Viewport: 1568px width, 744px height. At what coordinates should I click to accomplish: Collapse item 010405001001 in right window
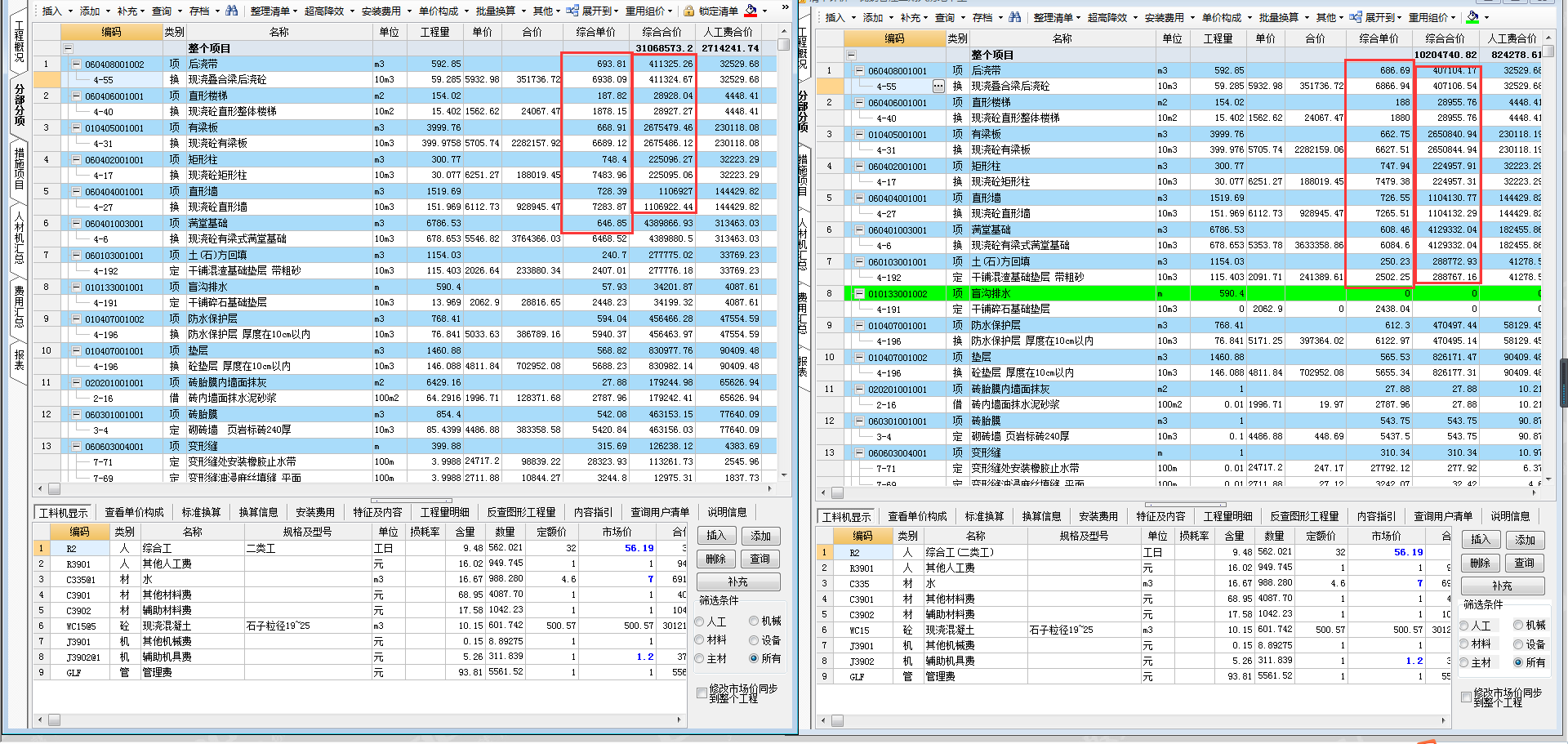(x=860, y=134)
